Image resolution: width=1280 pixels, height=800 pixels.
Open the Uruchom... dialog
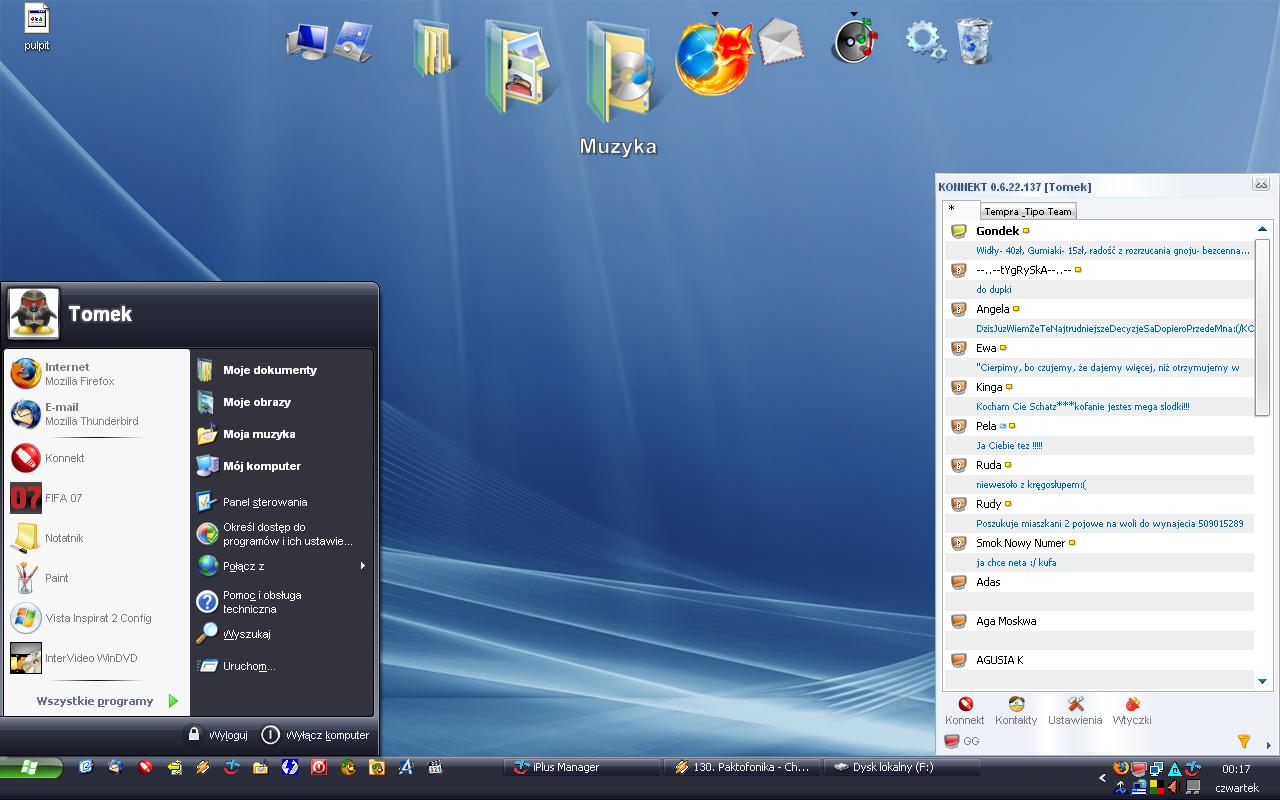click(280, 666)
